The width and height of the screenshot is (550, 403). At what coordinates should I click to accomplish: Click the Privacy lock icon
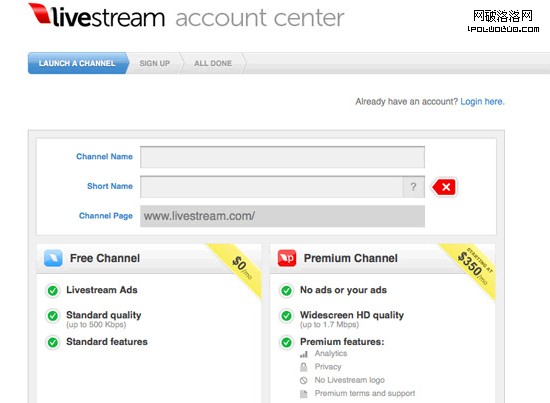pos(304,367)
